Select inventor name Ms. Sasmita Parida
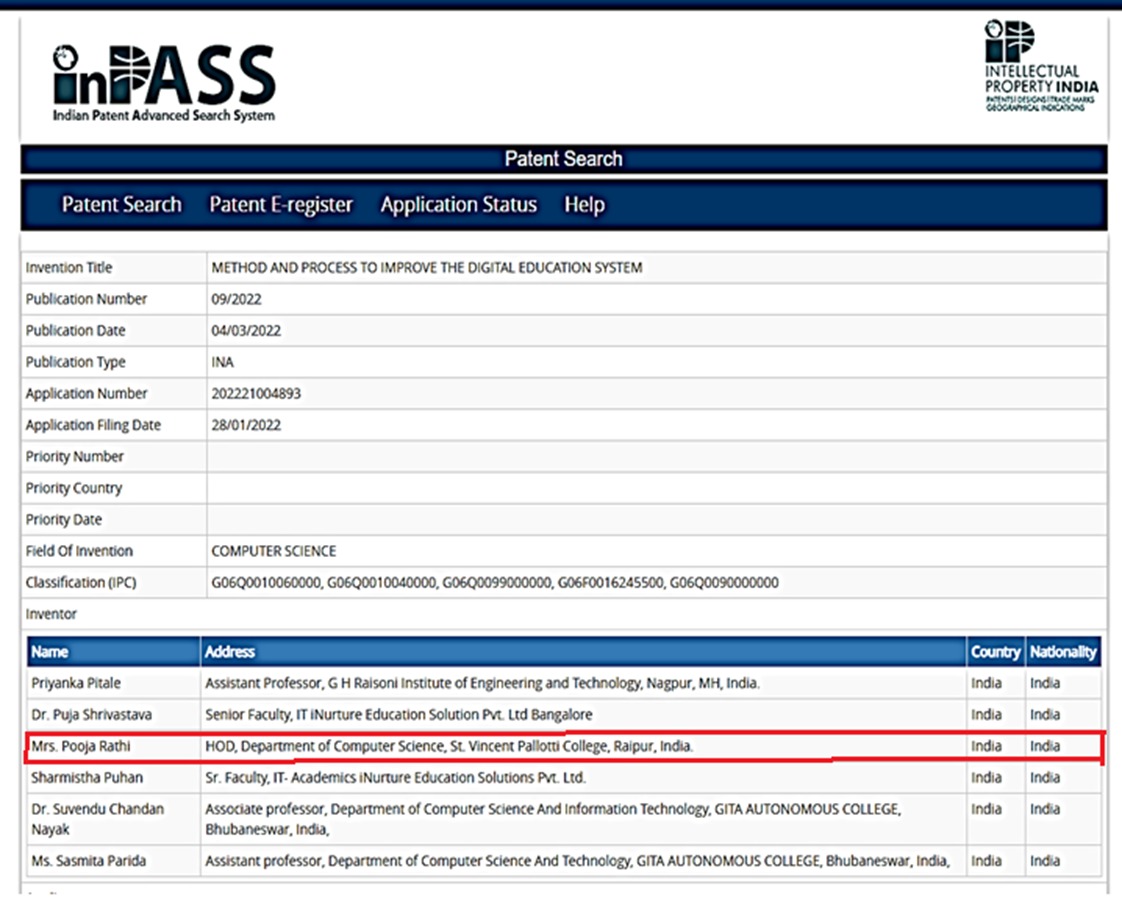The width and height of the screenshot is (1122, 916). pos(89,861)
